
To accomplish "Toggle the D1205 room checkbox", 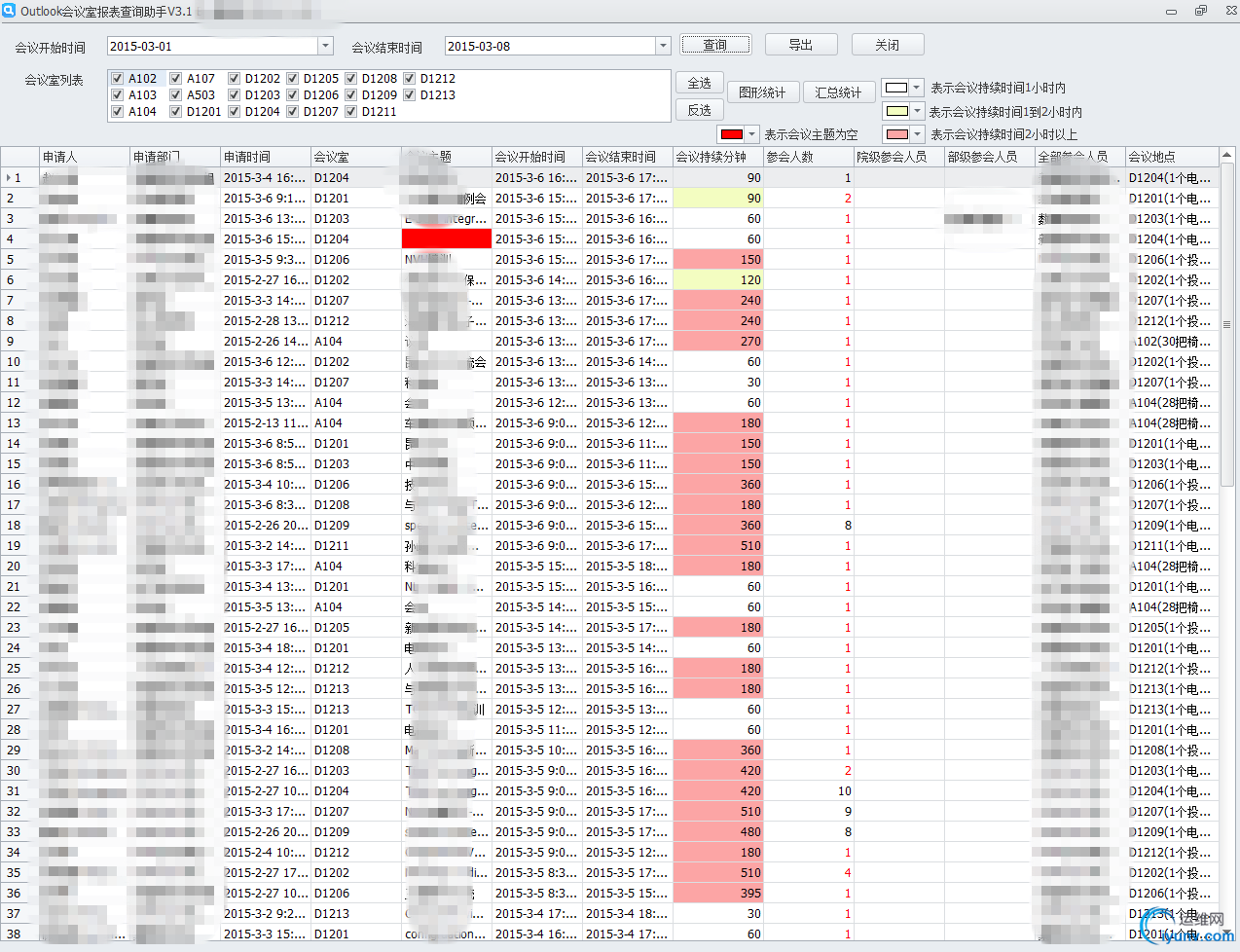I will 293,79.
